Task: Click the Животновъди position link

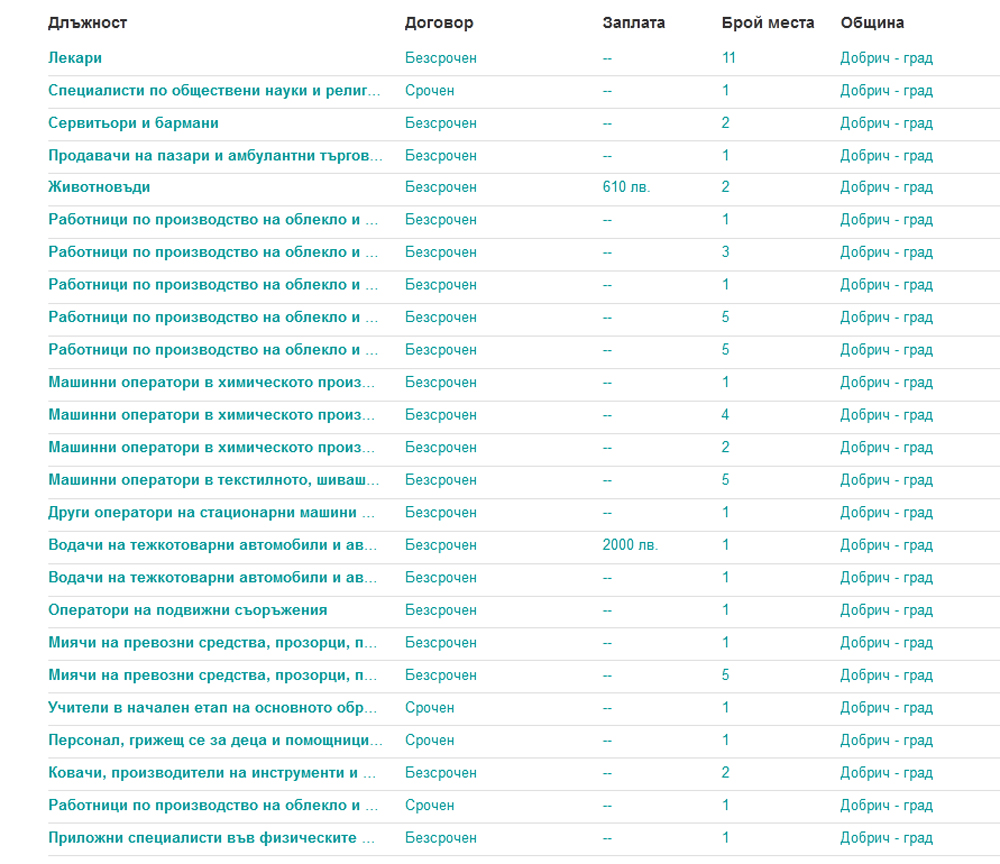Action: (x=99, y=187)
